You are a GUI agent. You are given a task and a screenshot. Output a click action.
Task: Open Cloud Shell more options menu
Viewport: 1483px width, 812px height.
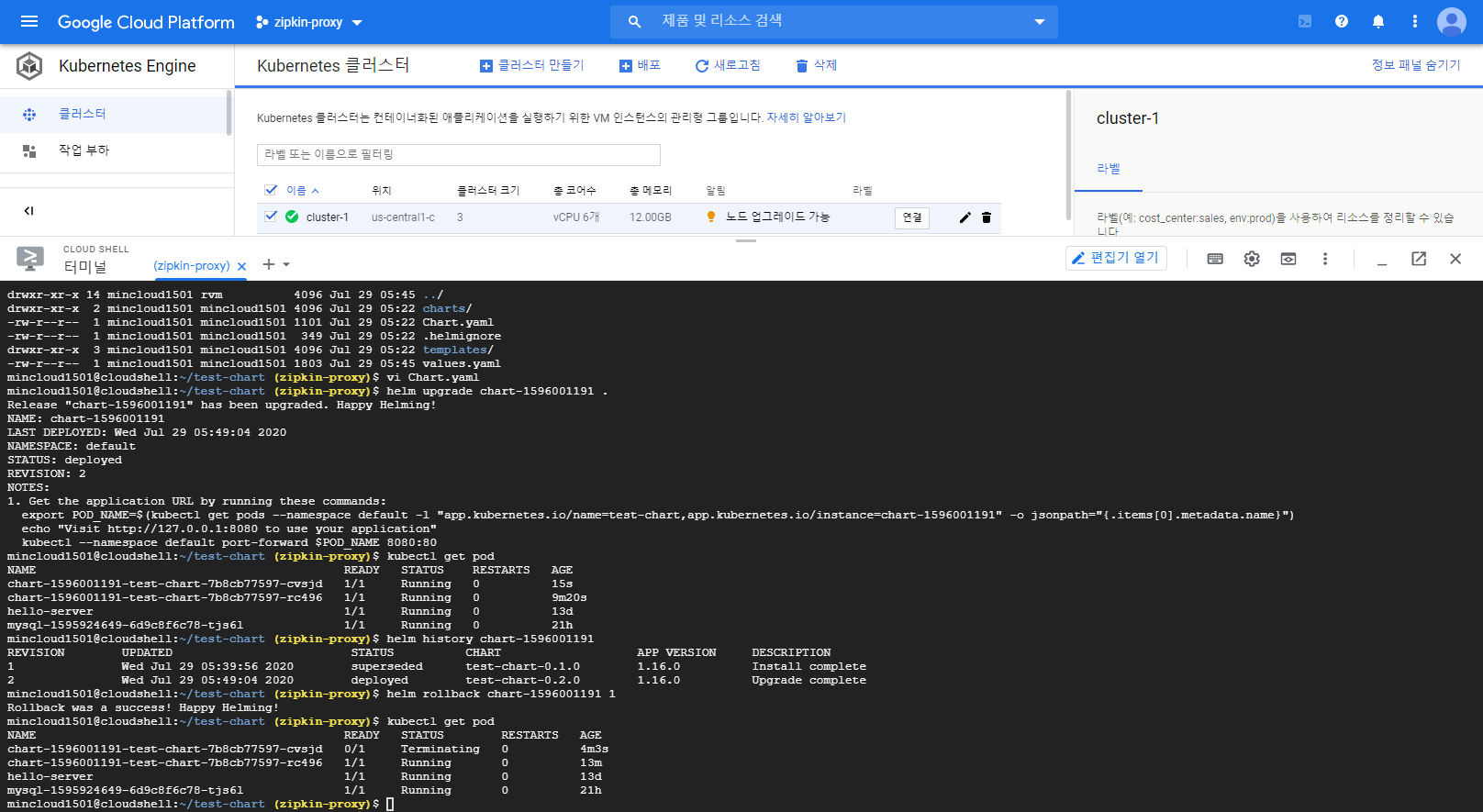1325,259
